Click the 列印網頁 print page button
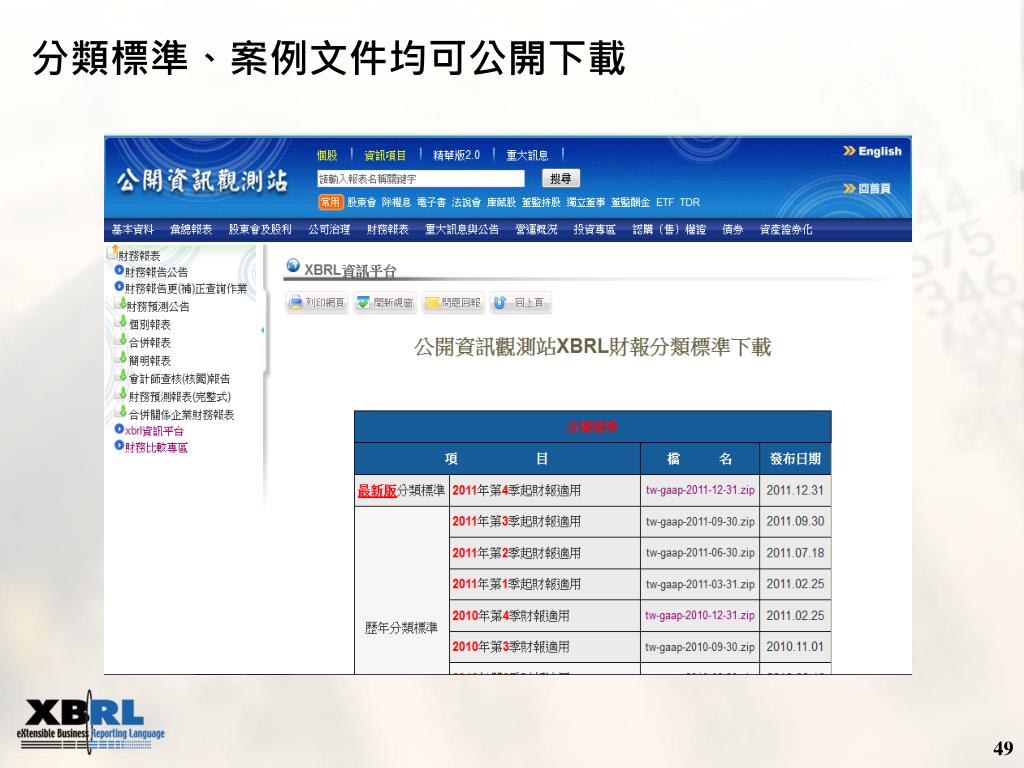 317,303
